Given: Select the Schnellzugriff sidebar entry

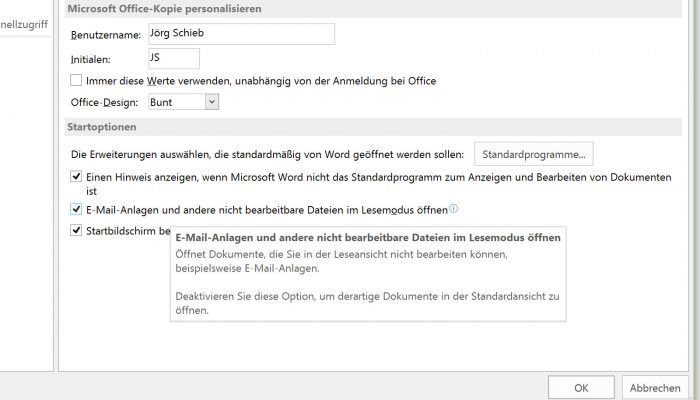Looking at the screenshot, I should (x=24, y=25).
